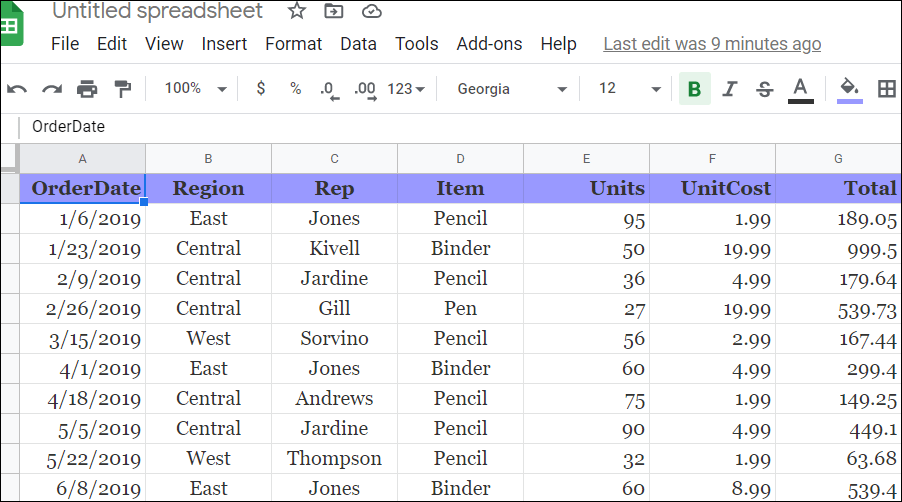This screenshot has height=502, width=902.
Task: Print the spreadsheet using the printer icon
Action: (x=87, y=89)
